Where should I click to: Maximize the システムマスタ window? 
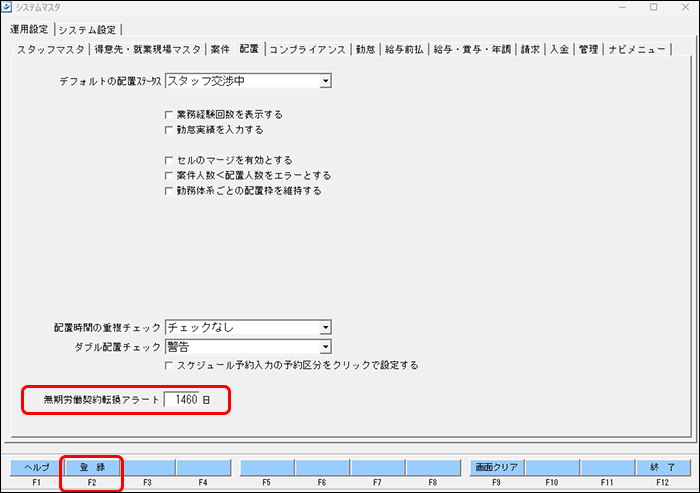click(x=654, y=7)
